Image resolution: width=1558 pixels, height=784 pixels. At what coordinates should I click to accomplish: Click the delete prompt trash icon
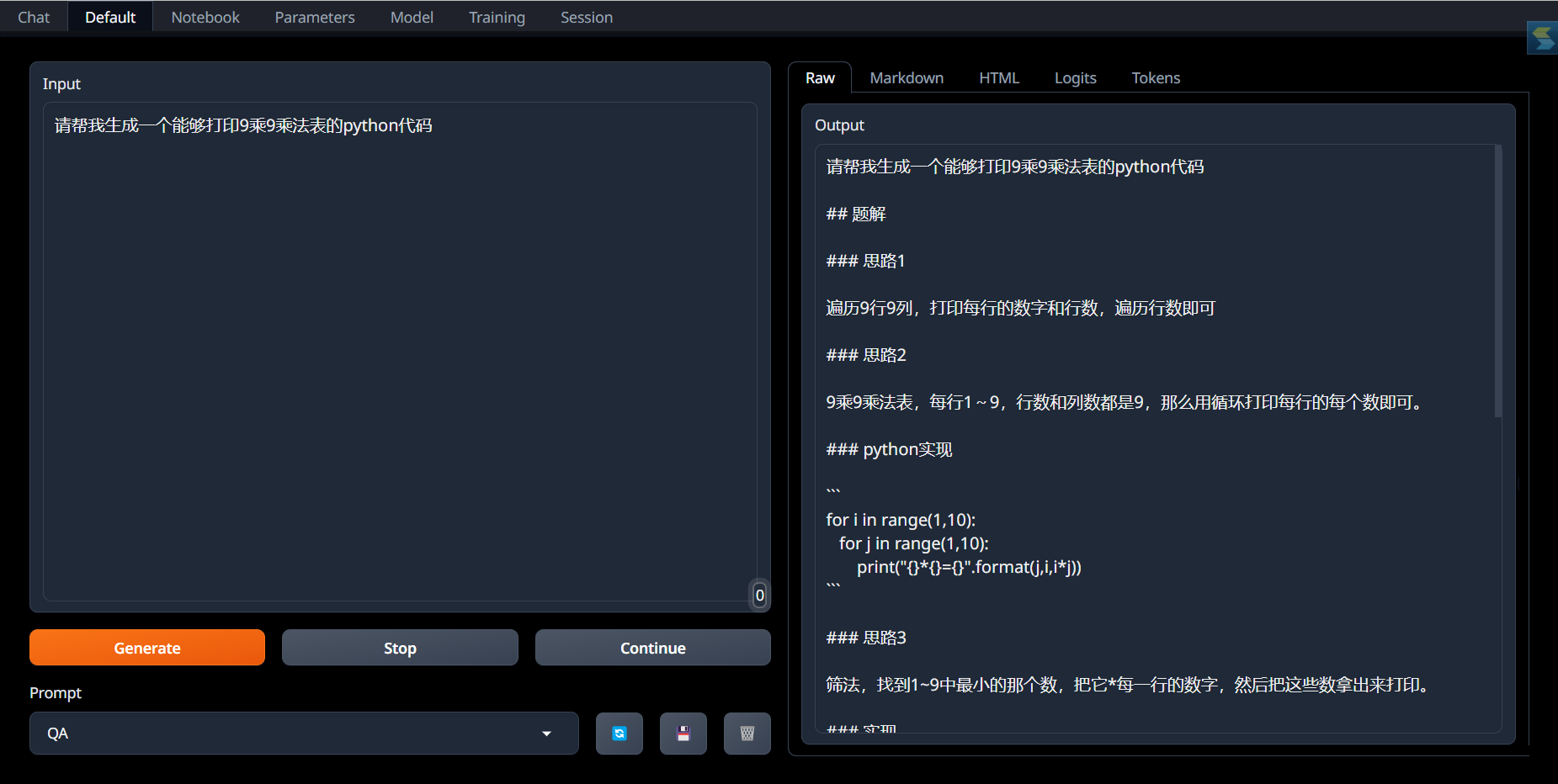747,734
